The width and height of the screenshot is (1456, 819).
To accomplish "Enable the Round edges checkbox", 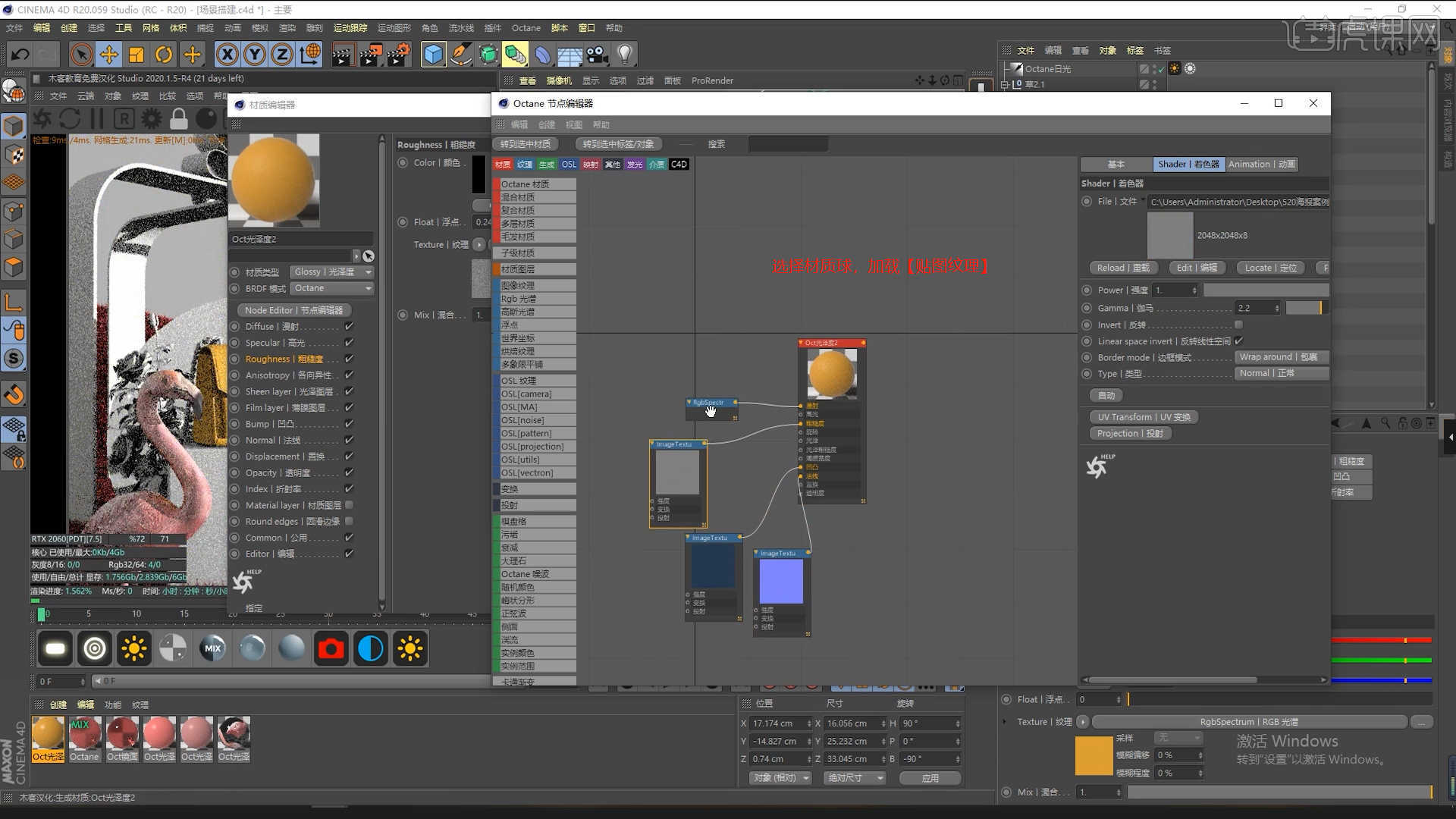I will (350, 522).
